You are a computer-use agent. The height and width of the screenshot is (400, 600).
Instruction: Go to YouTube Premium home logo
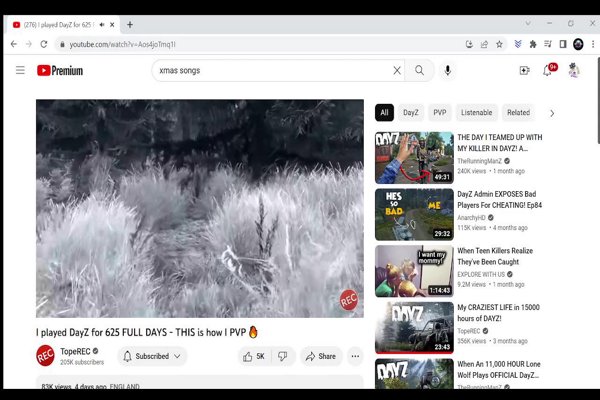[x=60, y=70]
